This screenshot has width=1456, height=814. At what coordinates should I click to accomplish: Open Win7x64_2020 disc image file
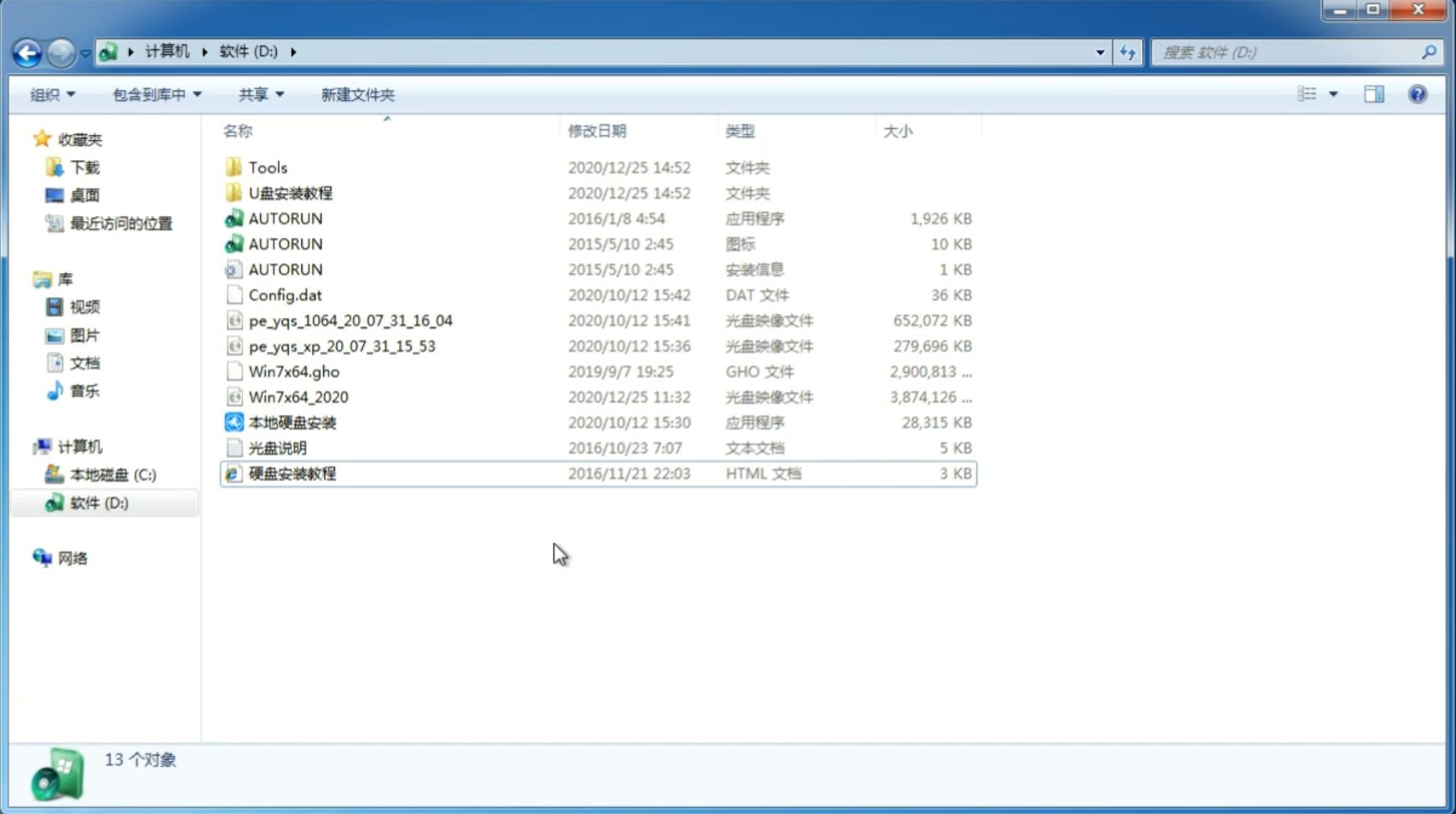tap(298, 397)
